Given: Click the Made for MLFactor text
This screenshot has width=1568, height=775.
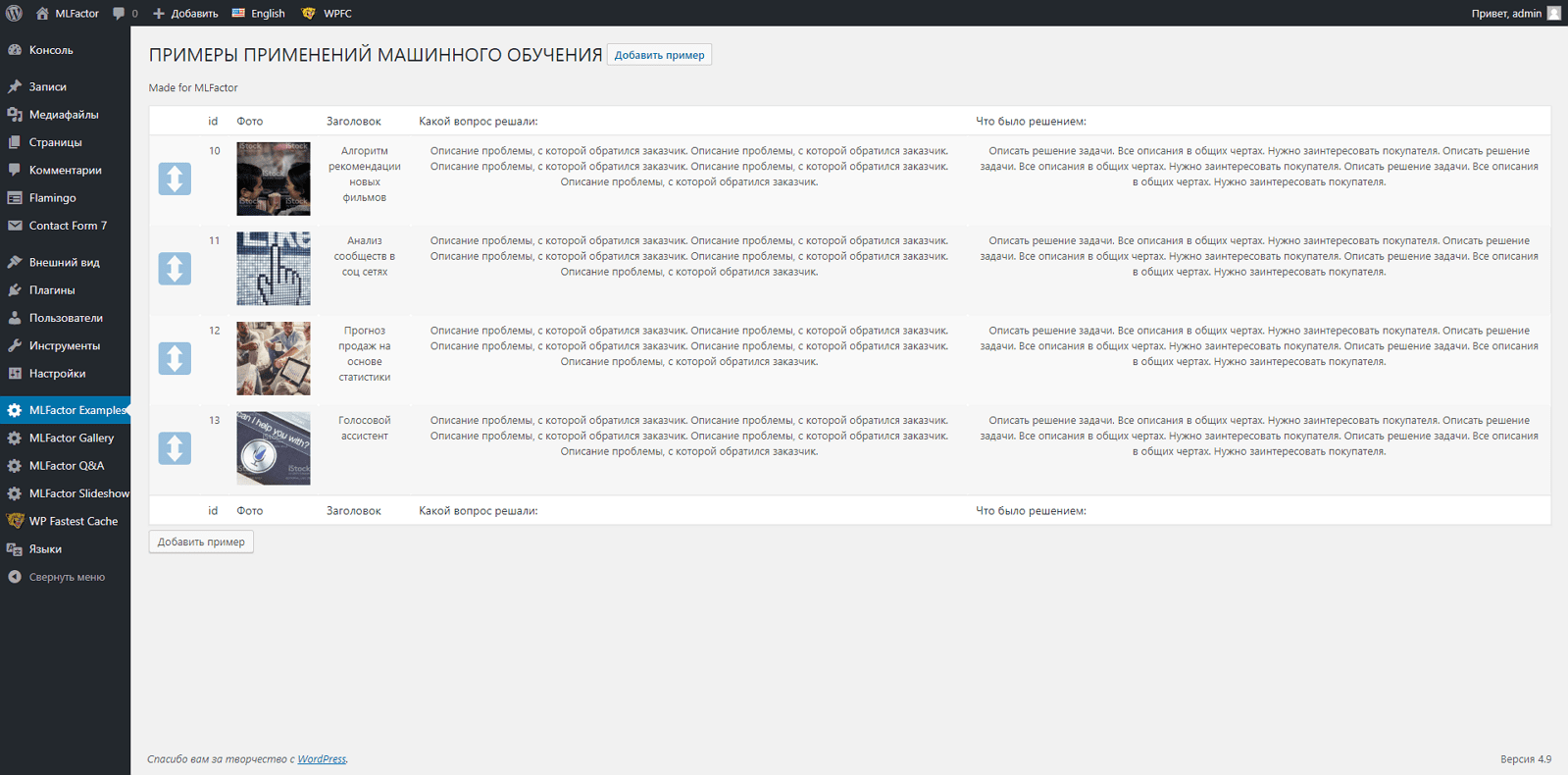Looking at the screenshot, I should point(193,88).
